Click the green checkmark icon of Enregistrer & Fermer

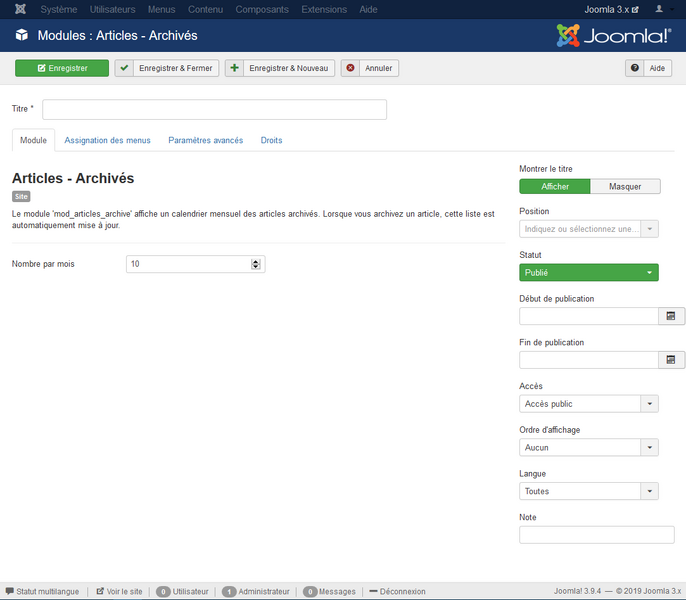(x=124, y=68)
